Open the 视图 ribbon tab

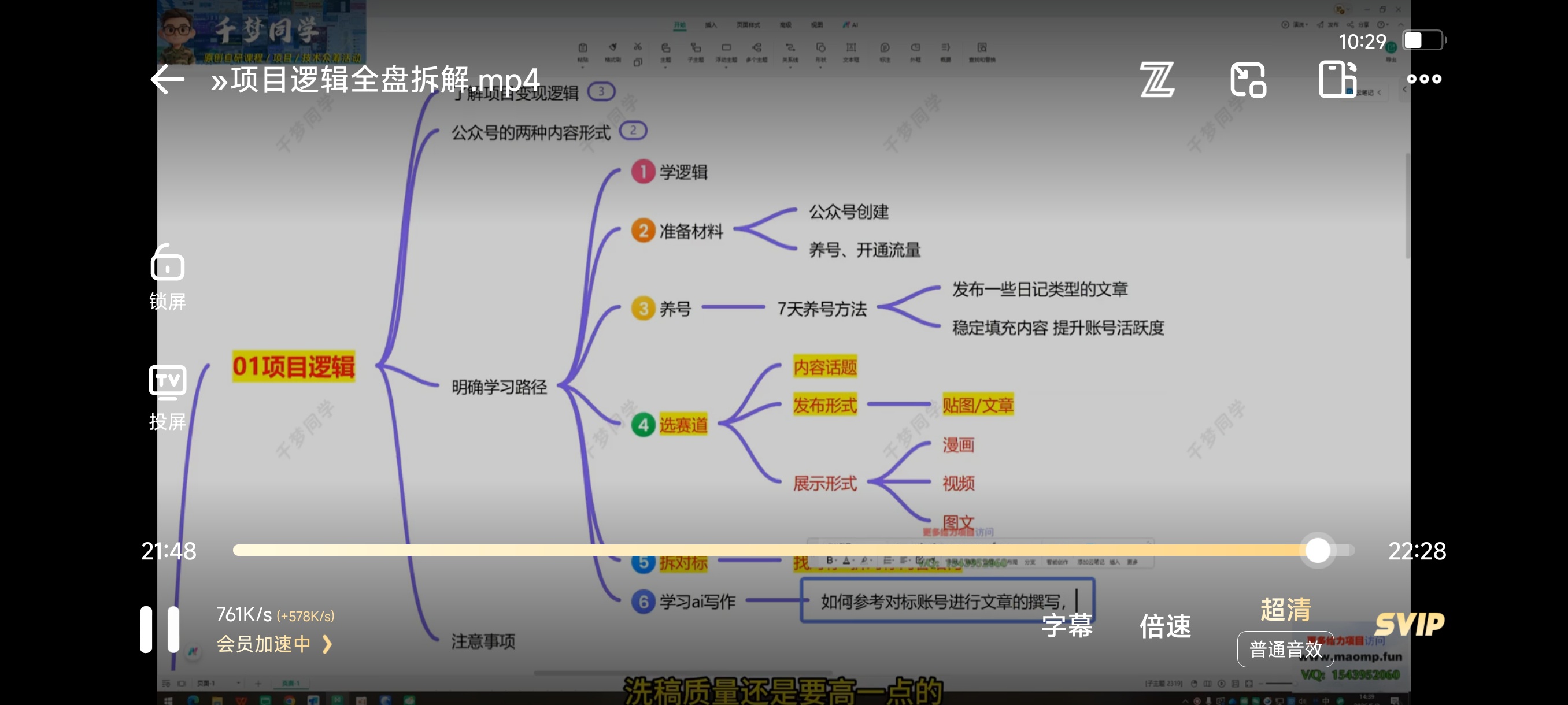[816, 25]
